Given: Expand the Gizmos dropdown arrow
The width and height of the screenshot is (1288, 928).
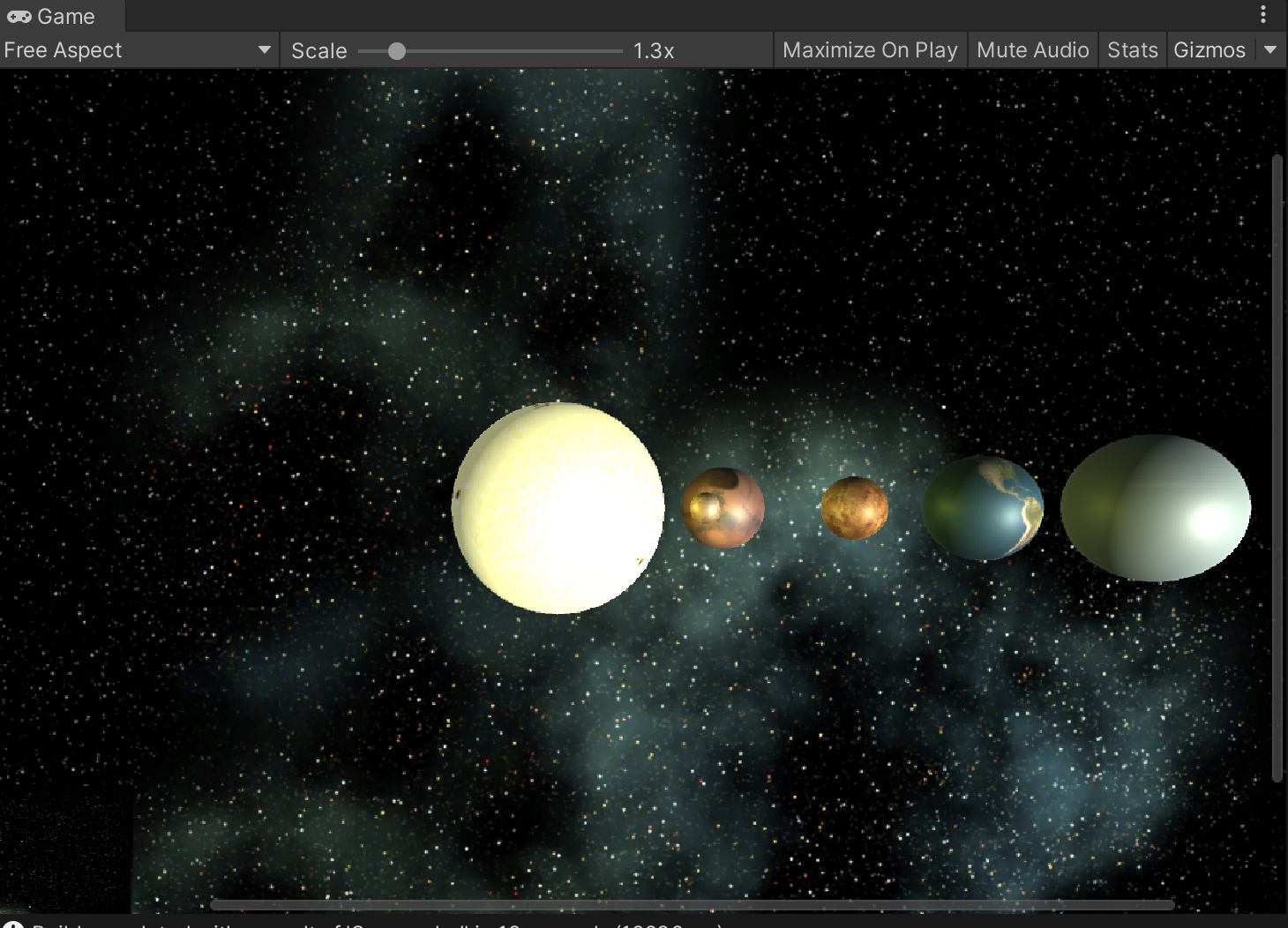Looking at the screenshot, I should [1270, 50].
